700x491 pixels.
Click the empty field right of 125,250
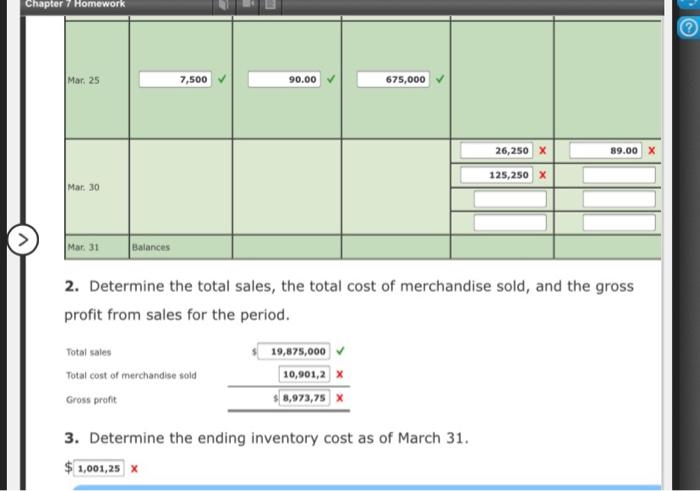pyautogui.click(x=619, y=175)
